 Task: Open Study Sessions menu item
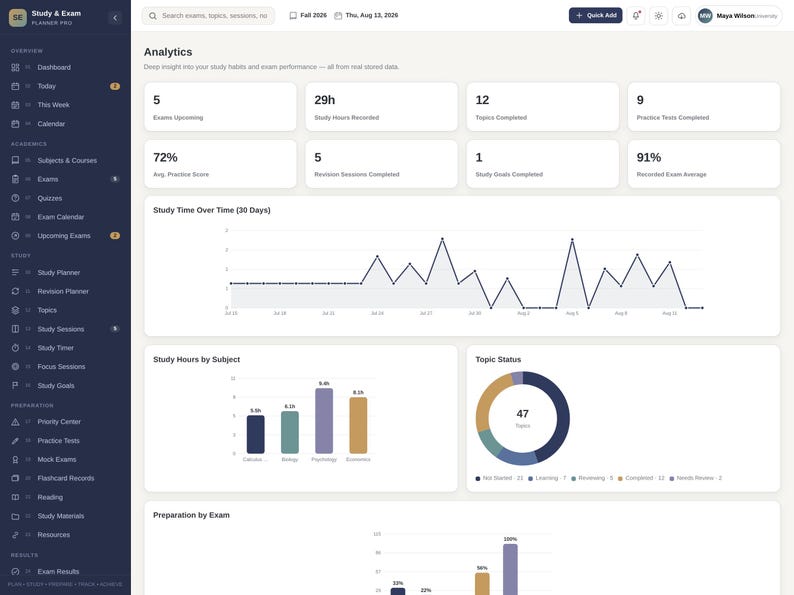click(65, 329)
